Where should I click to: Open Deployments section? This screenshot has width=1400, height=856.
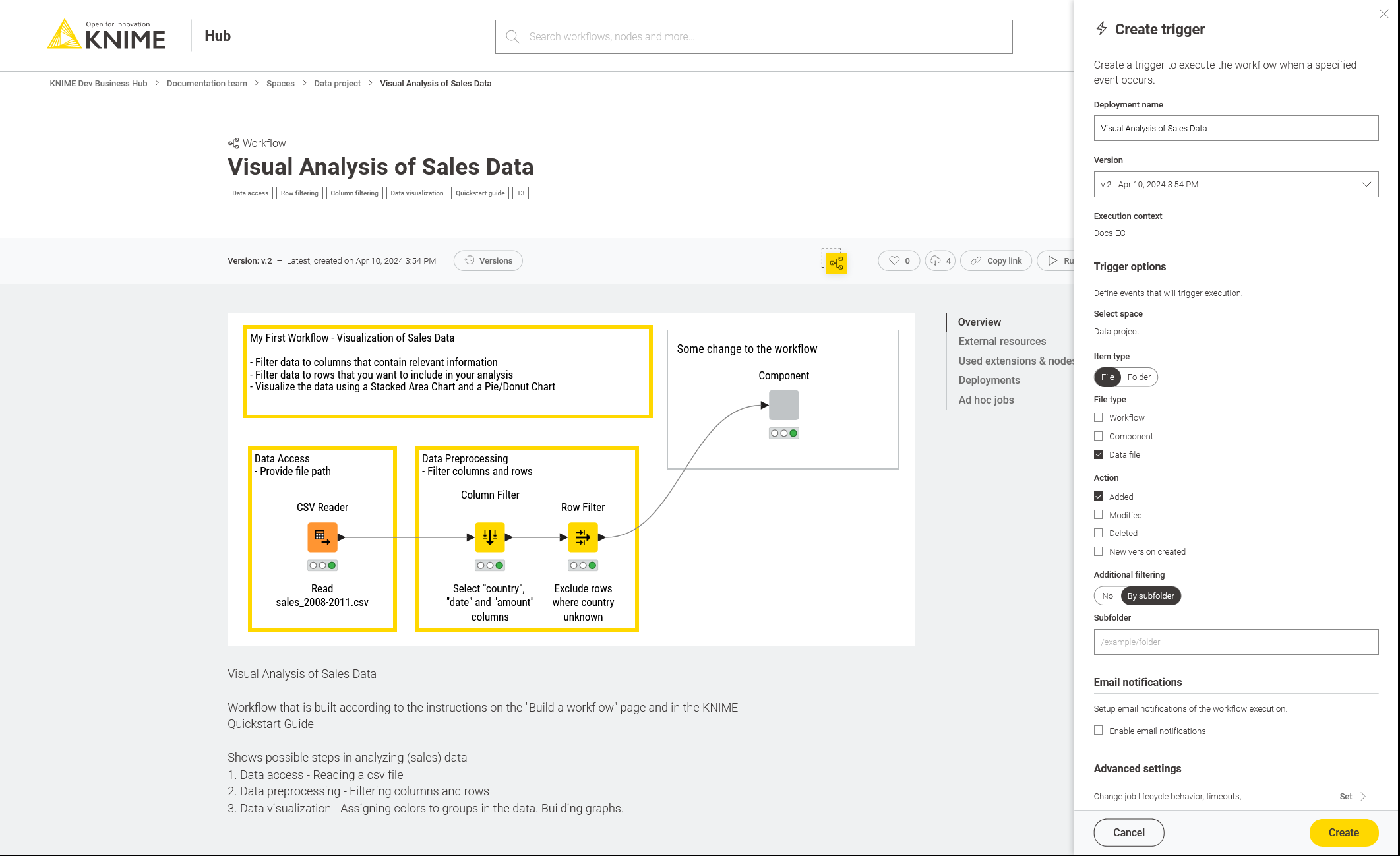coord(989,380)
